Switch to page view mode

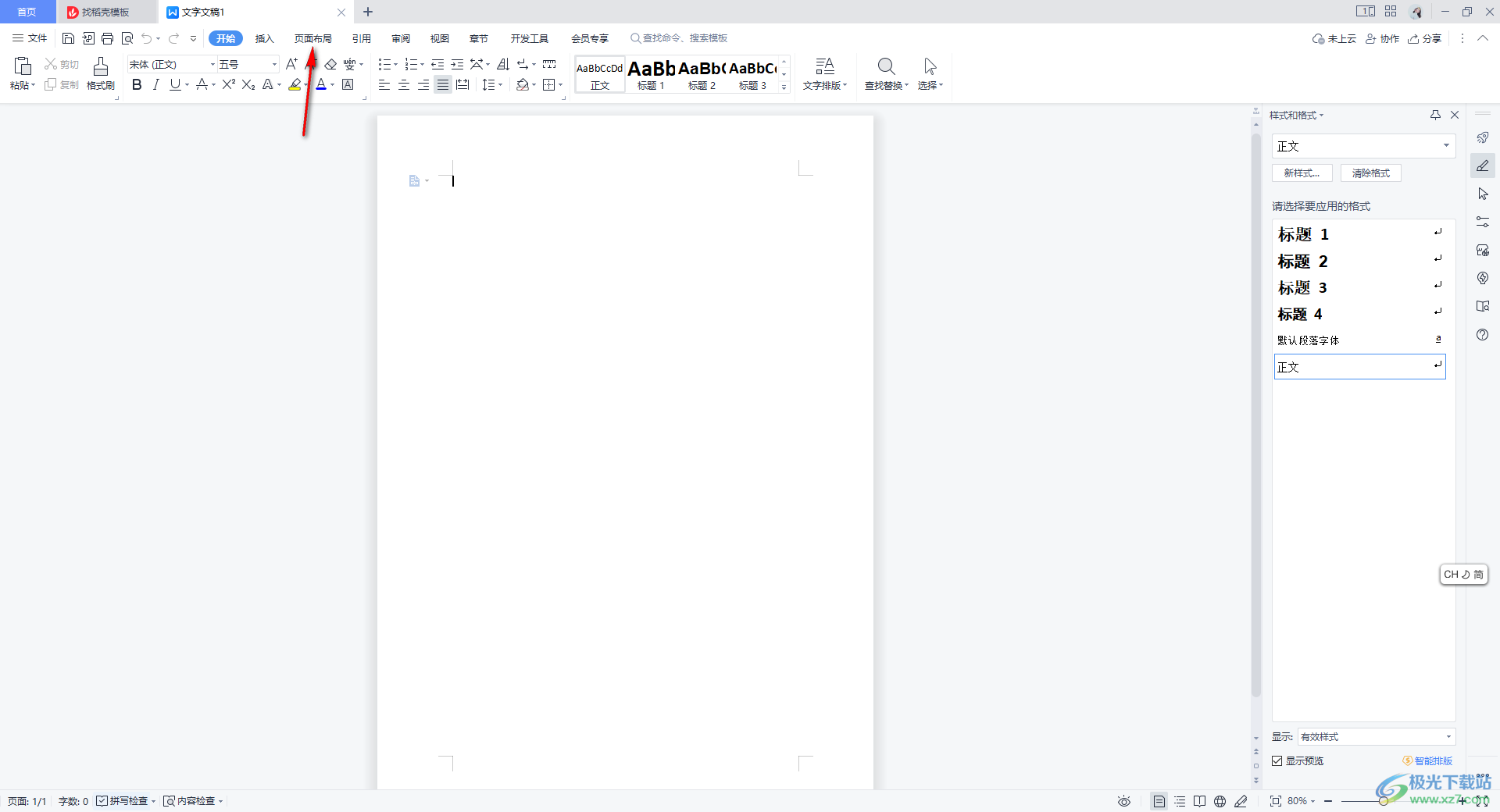pos(1159,801)
